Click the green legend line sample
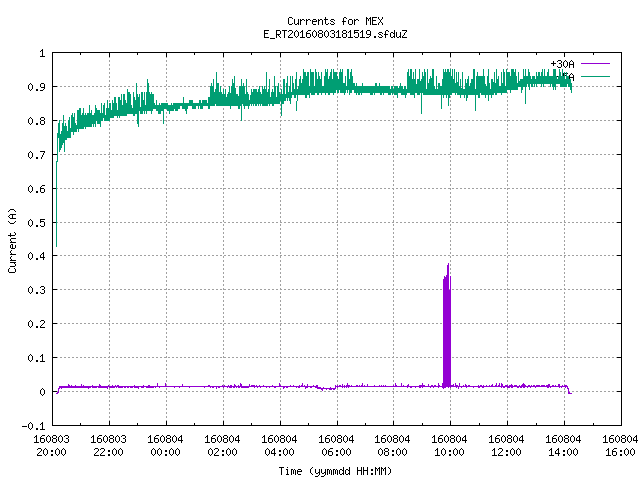Screen dimensions: 640x480 coord(595,76)
